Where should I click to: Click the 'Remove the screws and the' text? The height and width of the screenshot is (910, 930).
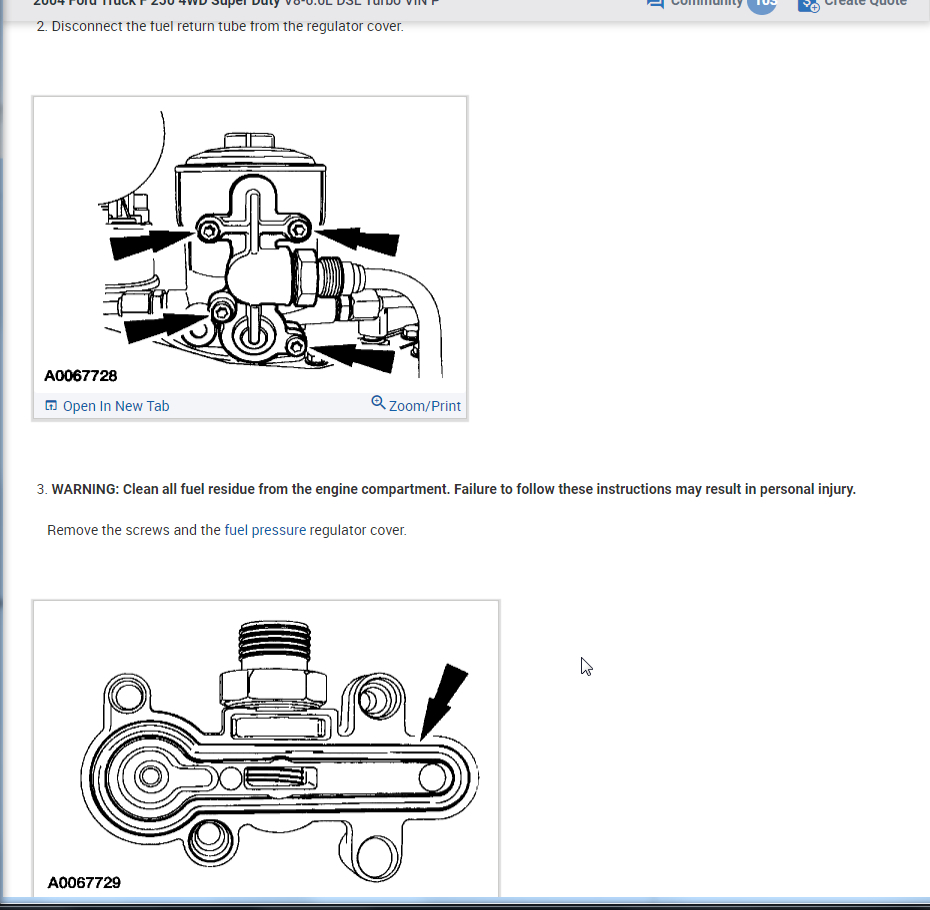point(134,530)
